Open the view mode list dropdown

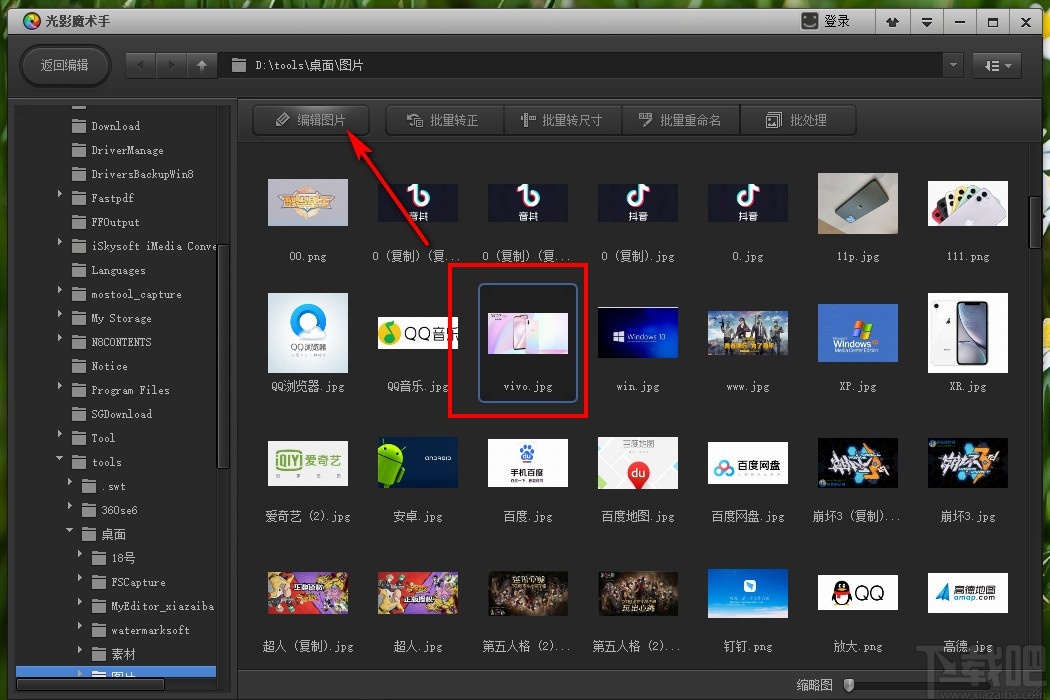[x=997, y=66]
